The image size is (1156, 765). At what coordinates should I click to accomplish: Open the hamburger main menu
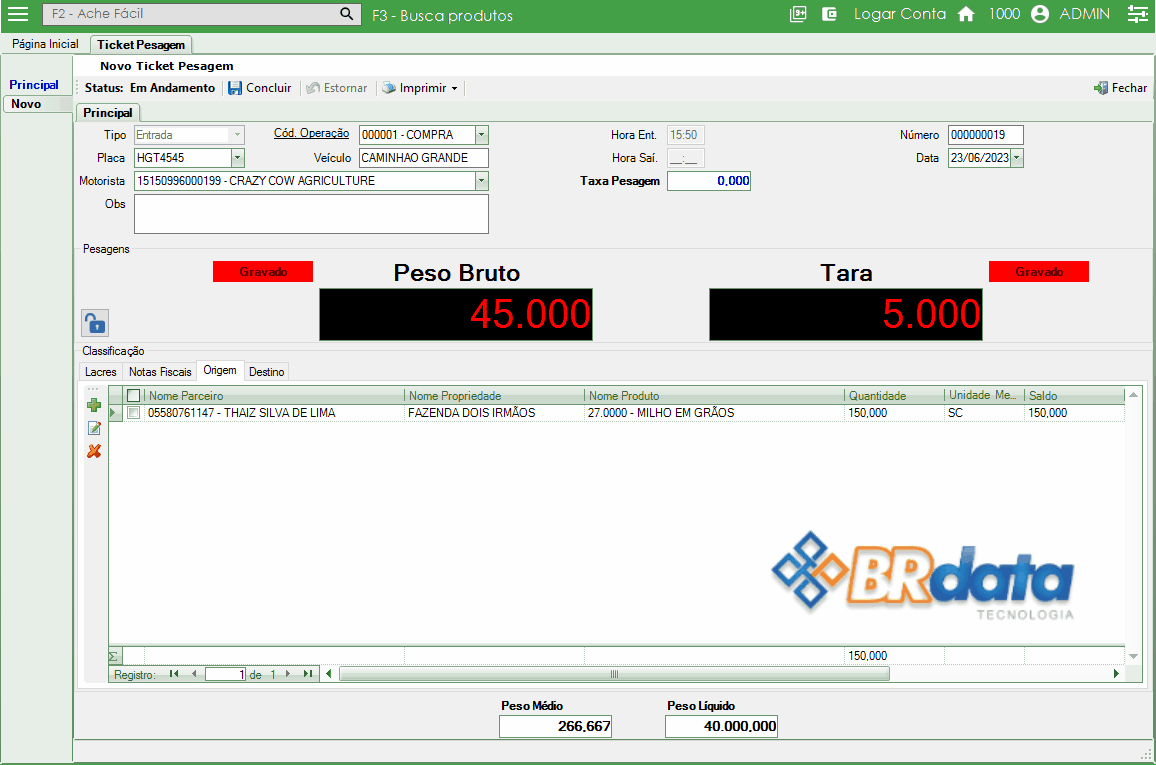point(18,14)
